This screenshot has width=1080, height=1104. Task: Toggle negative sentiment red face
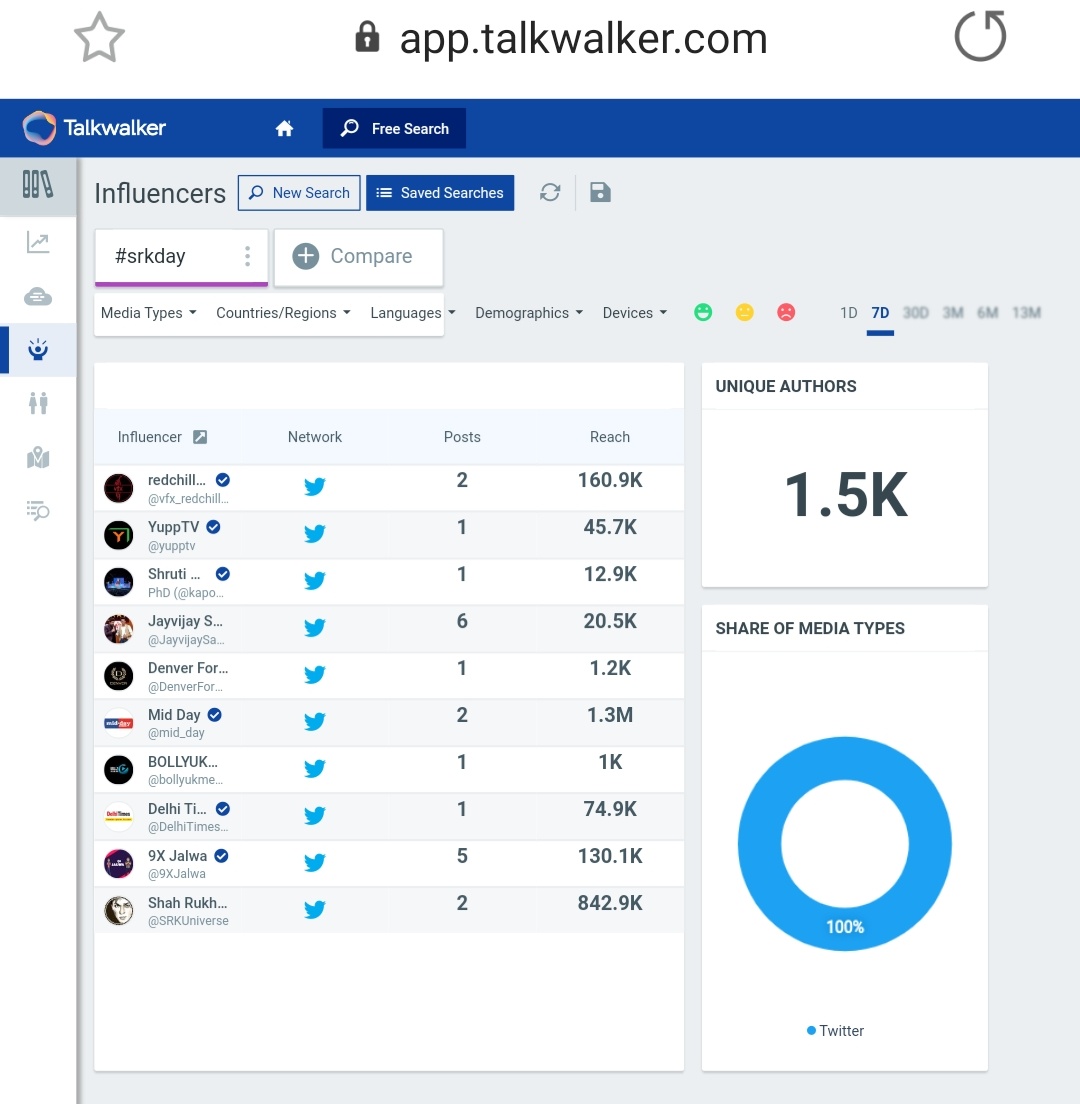[x=786, y=312]
